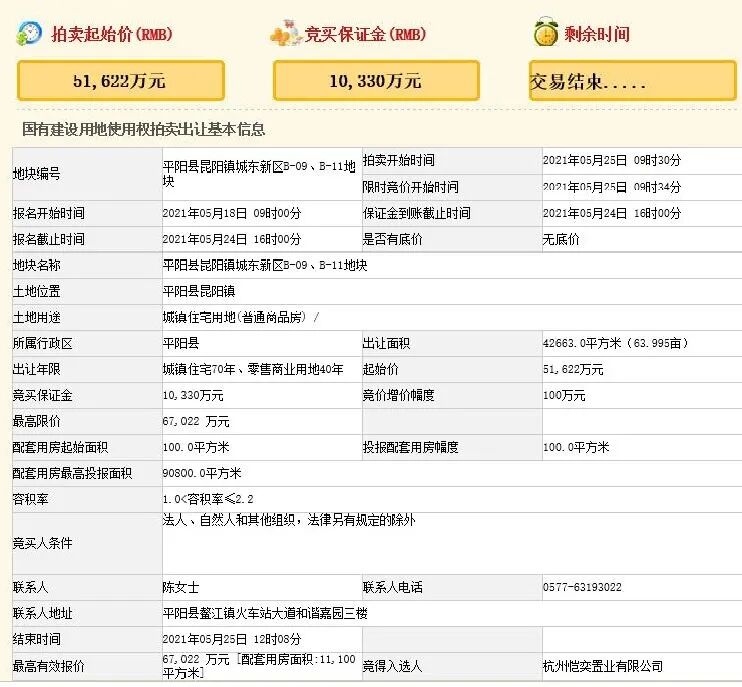This screenshot has height=687, width=742.
Task: Click the 容积率 value 1.0<容积率≤2.2
Action: click(208, 500)
